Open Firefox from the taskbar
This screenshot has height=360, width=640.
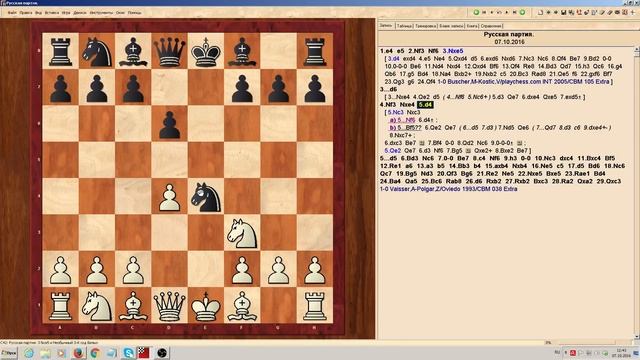click(x=78, y=353)
